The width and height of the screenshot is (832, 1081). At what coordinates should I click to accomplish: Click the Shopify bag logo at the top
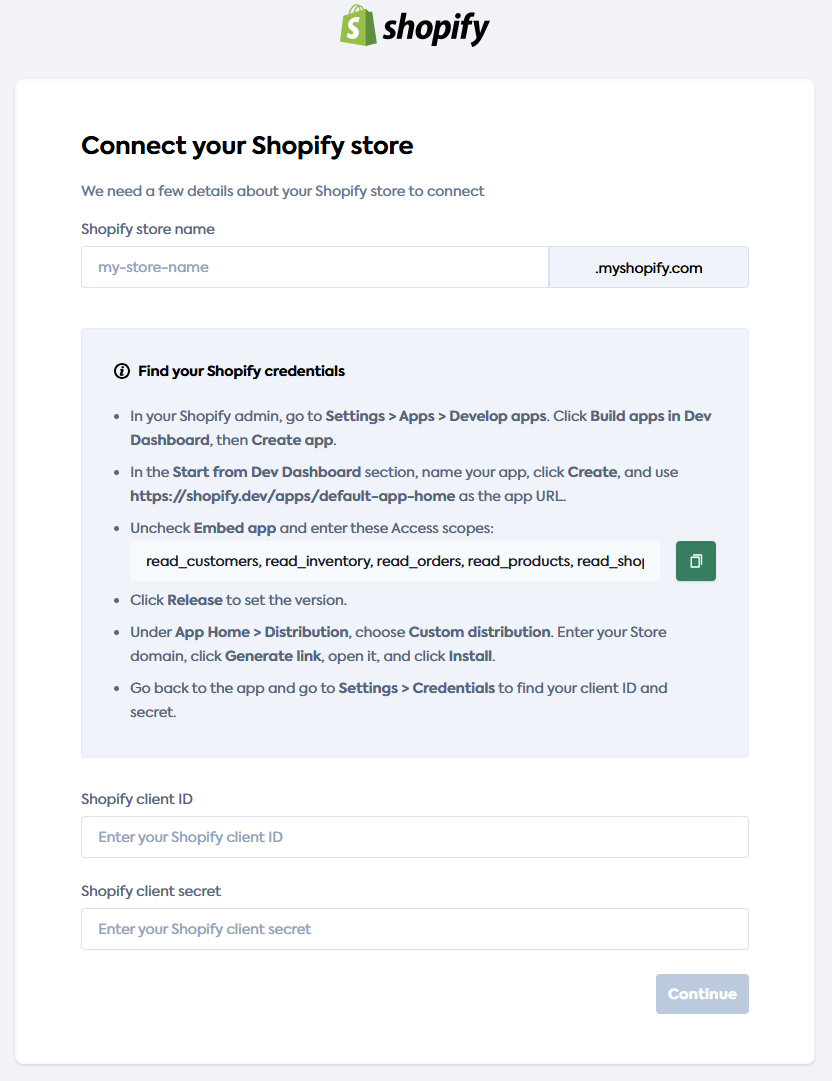[x=359, y=26]
